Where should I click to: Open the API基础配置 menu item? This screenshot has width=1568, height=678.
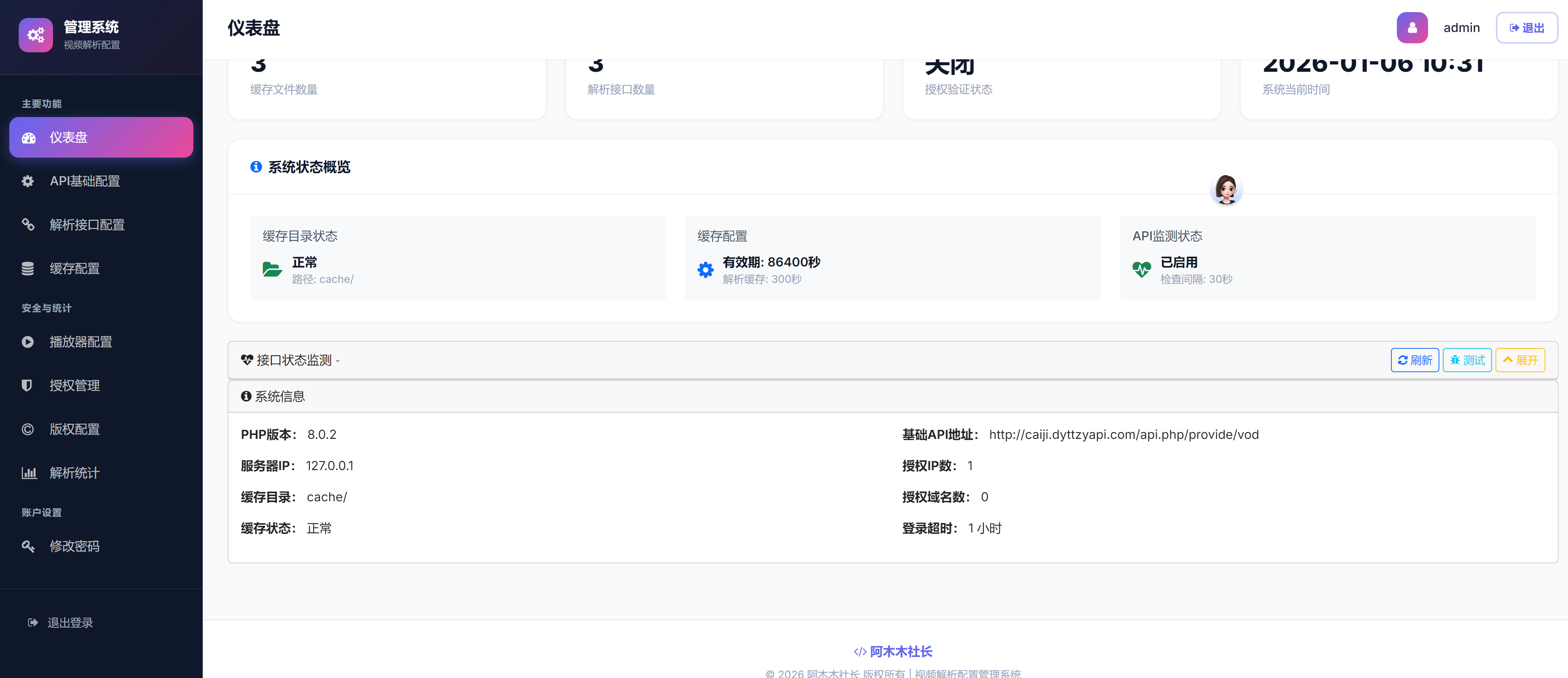coord(85,181)
